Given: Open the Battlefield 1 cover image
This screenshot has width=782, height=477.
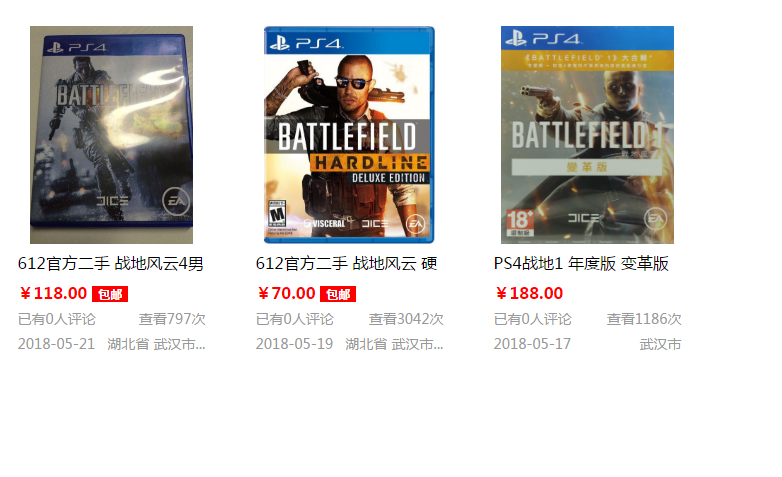Looking at the screenshot, I should coord(587,135).
